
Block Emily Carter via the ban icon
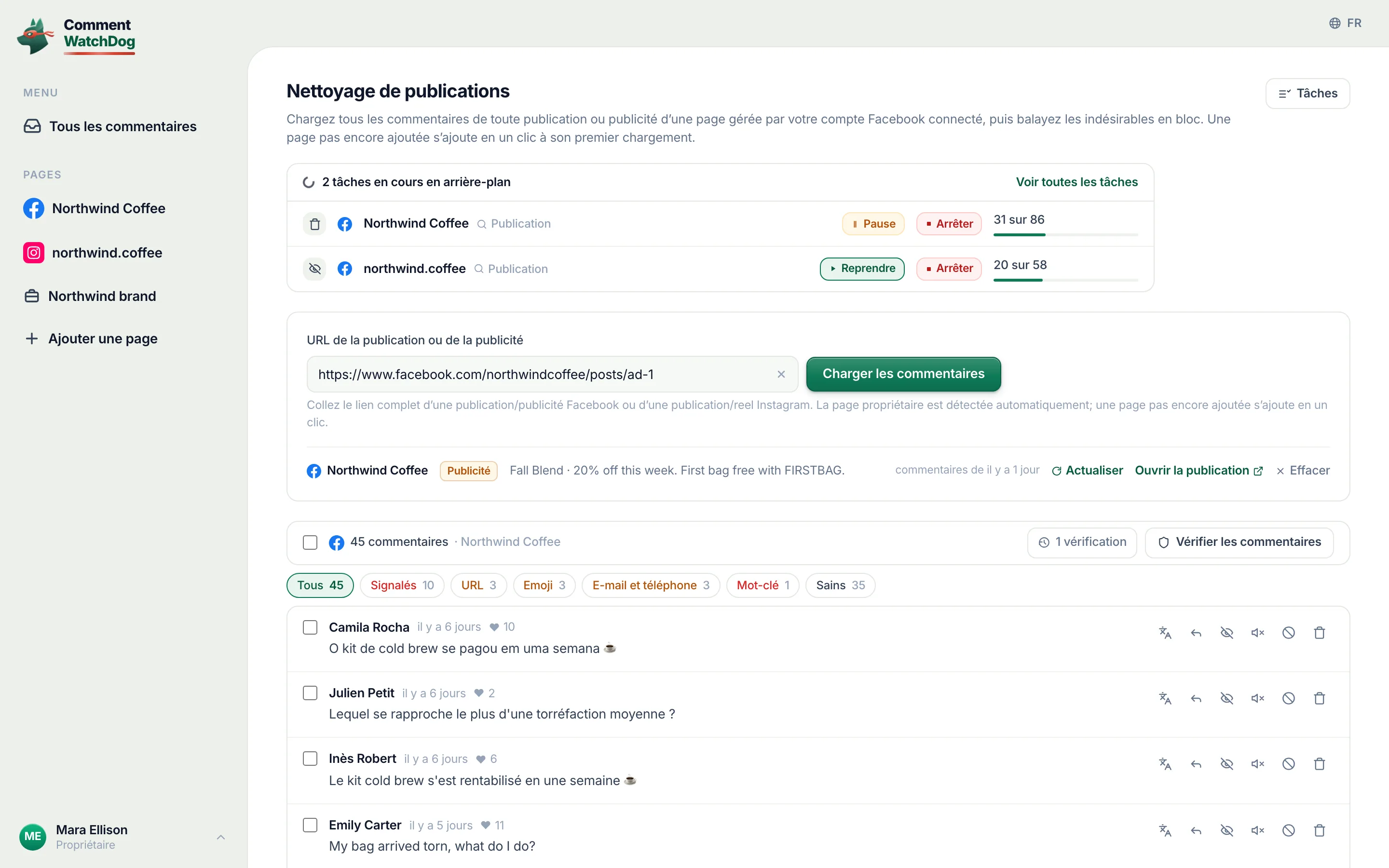tap(1289, 830)
